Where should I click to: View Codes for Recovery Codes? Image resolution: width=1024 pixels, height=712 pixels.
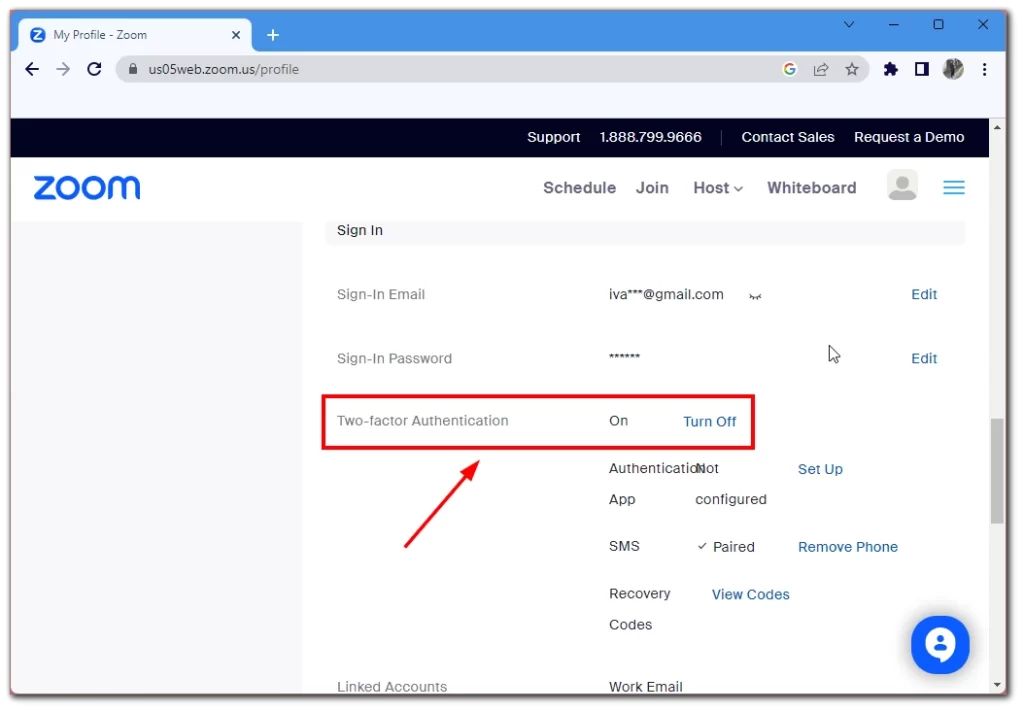(750, 595)
